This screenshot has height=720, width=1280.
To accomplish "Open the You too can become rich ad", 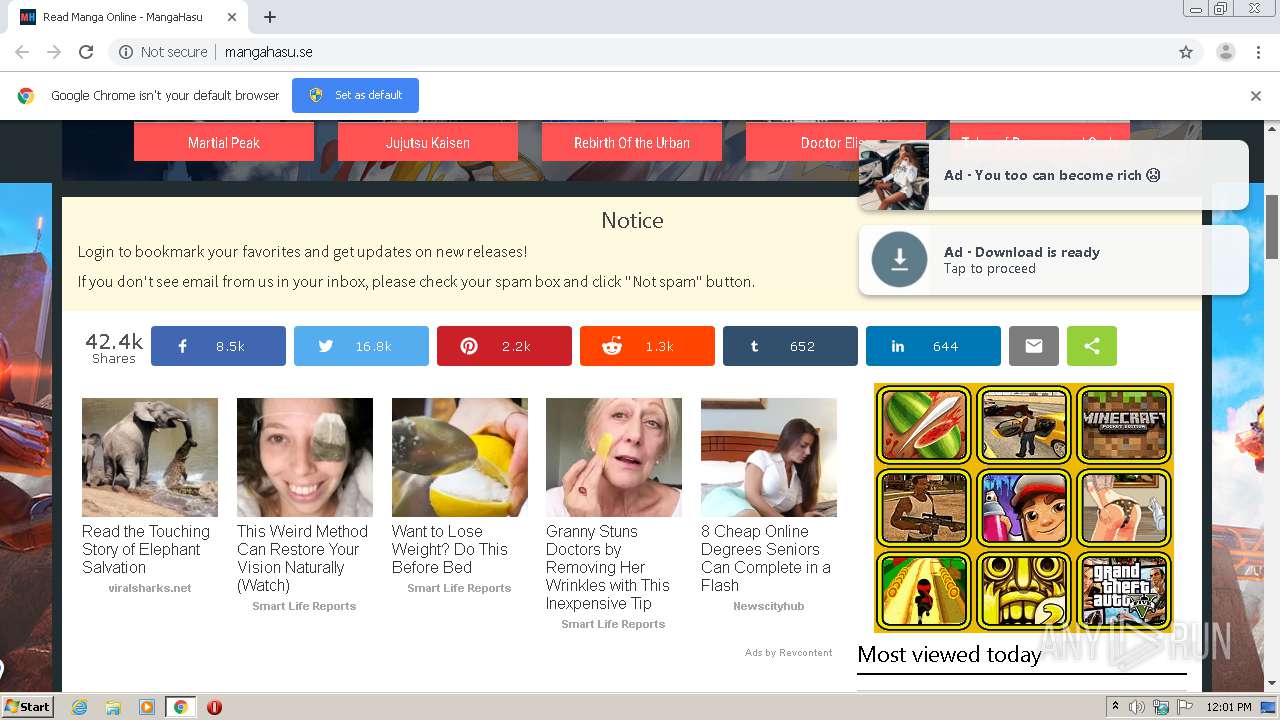I will [x=1053, y=175].
